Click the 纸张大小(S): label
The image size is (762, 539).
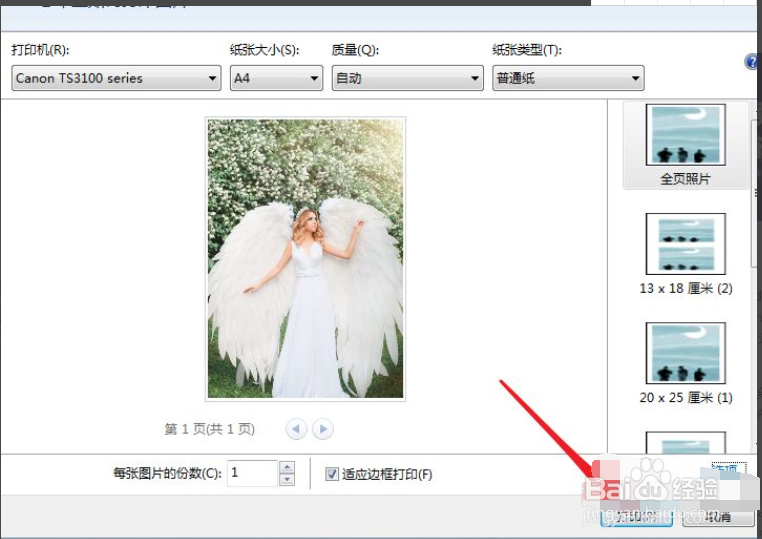pos(264,50)
